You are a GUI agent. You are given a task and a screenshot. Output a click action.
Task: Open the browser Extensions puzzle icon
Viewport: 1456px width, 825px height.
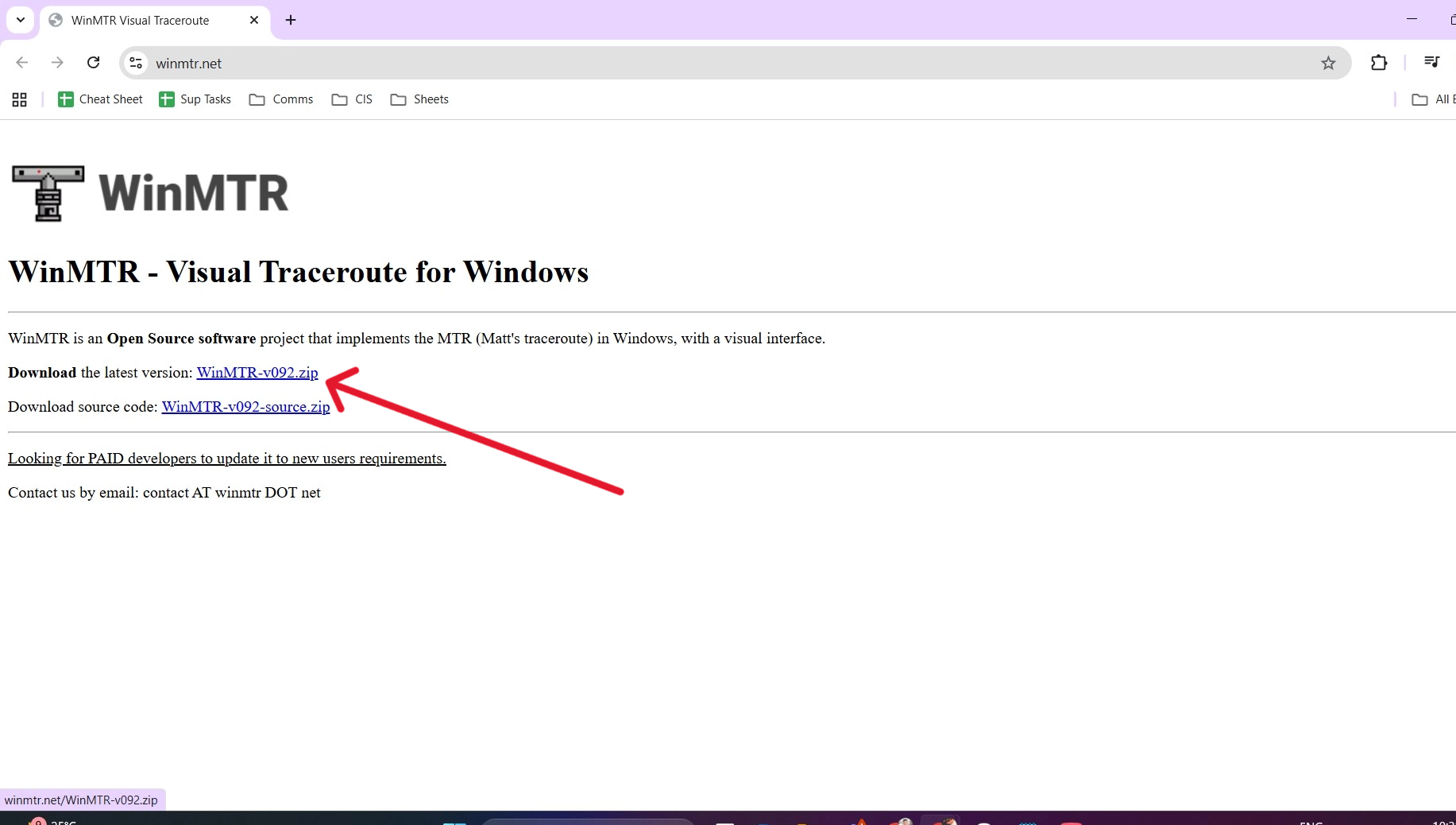coord(1379,62)
